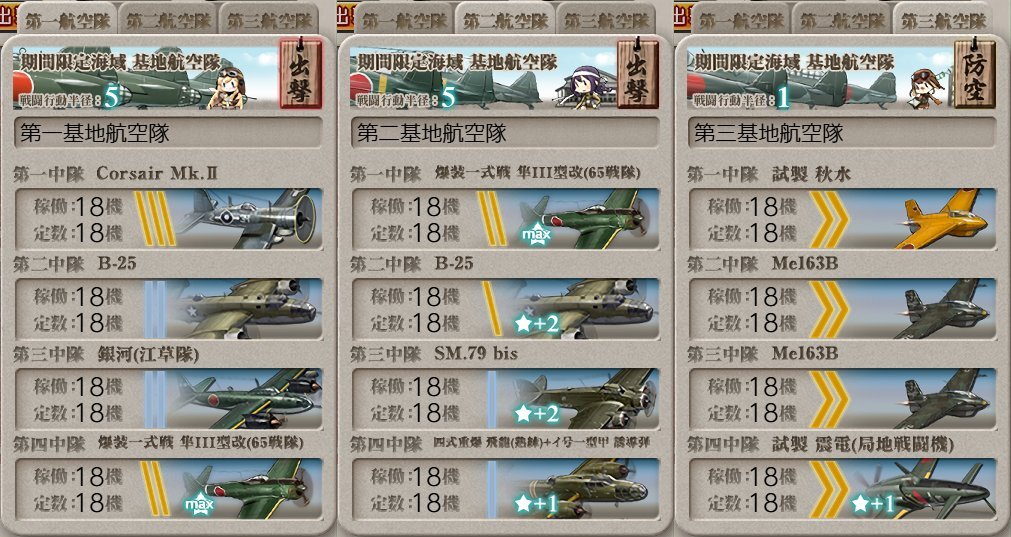Image resolution: width=1011 pixels, height=537 pixels.
Task: Select 爆装一式戦 隼III型改 max in second corps
Action: click(x=505, y=219)
